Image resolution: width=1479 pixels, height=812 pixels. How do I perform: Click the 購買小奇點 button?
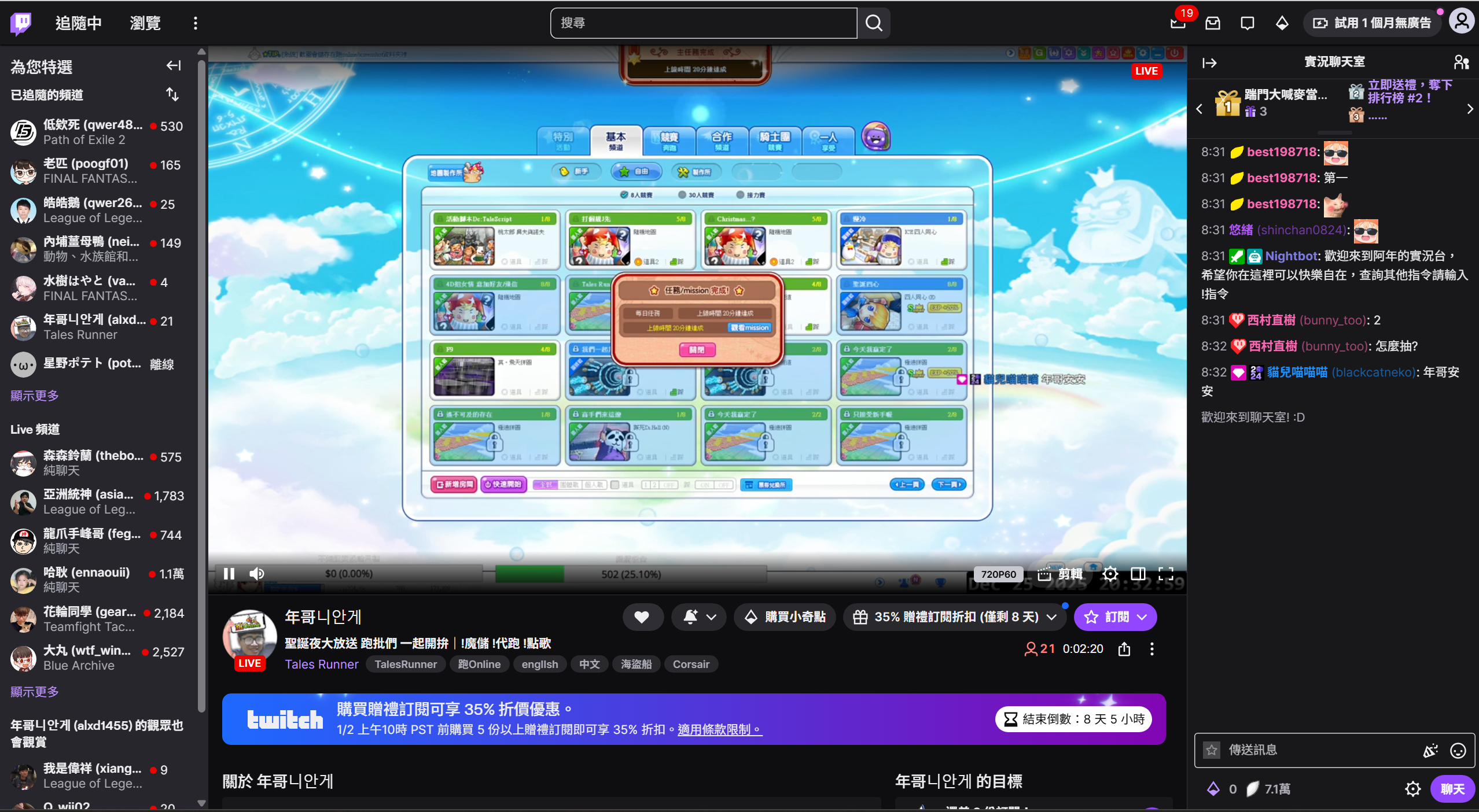[x=785, y=617]
